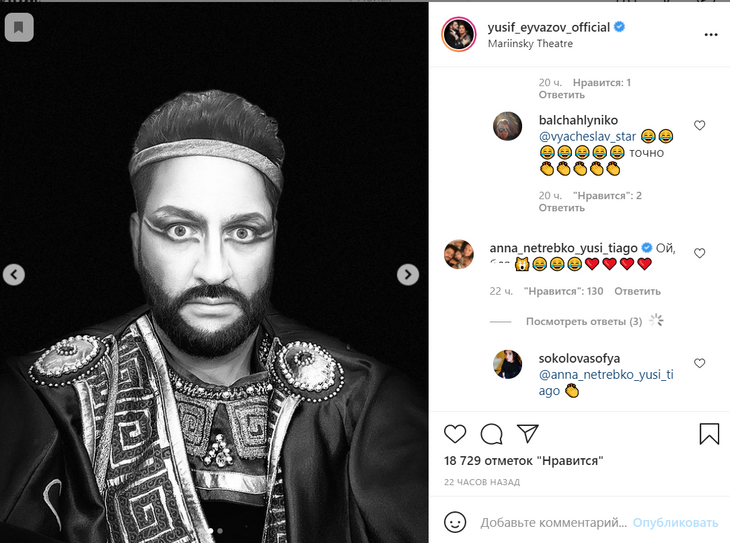Click the "Добавьте комментарий" input field
Screen dimensions: 730x543
coord(553,523)
